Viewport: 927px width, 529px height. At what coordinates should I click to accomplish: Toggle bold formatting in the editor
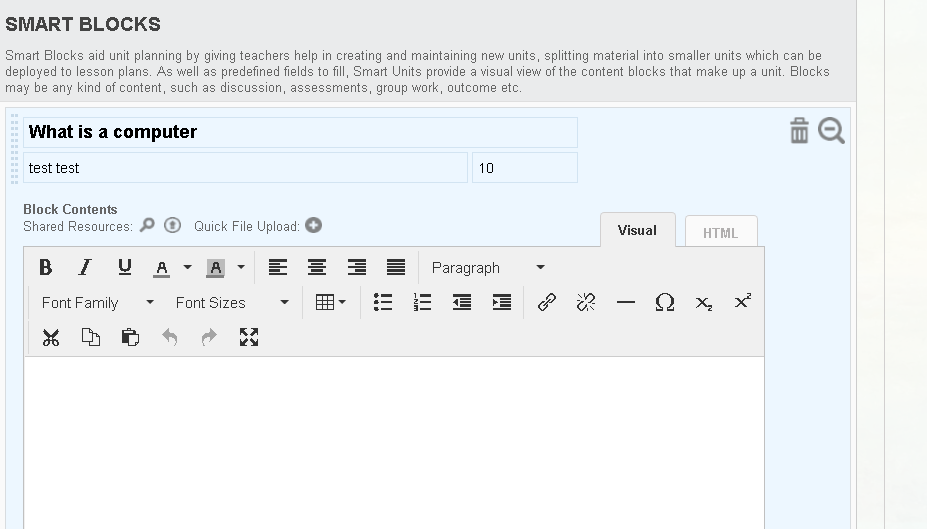[46, 268]
